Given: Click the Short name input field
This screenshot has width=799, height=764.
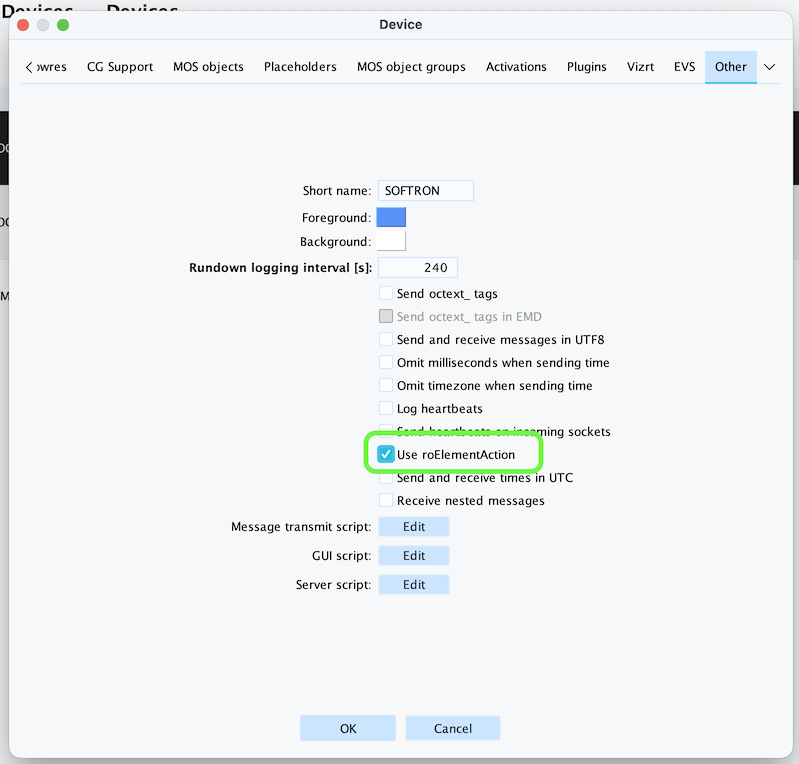Looking at the screenshot, I should coord(425,190).
